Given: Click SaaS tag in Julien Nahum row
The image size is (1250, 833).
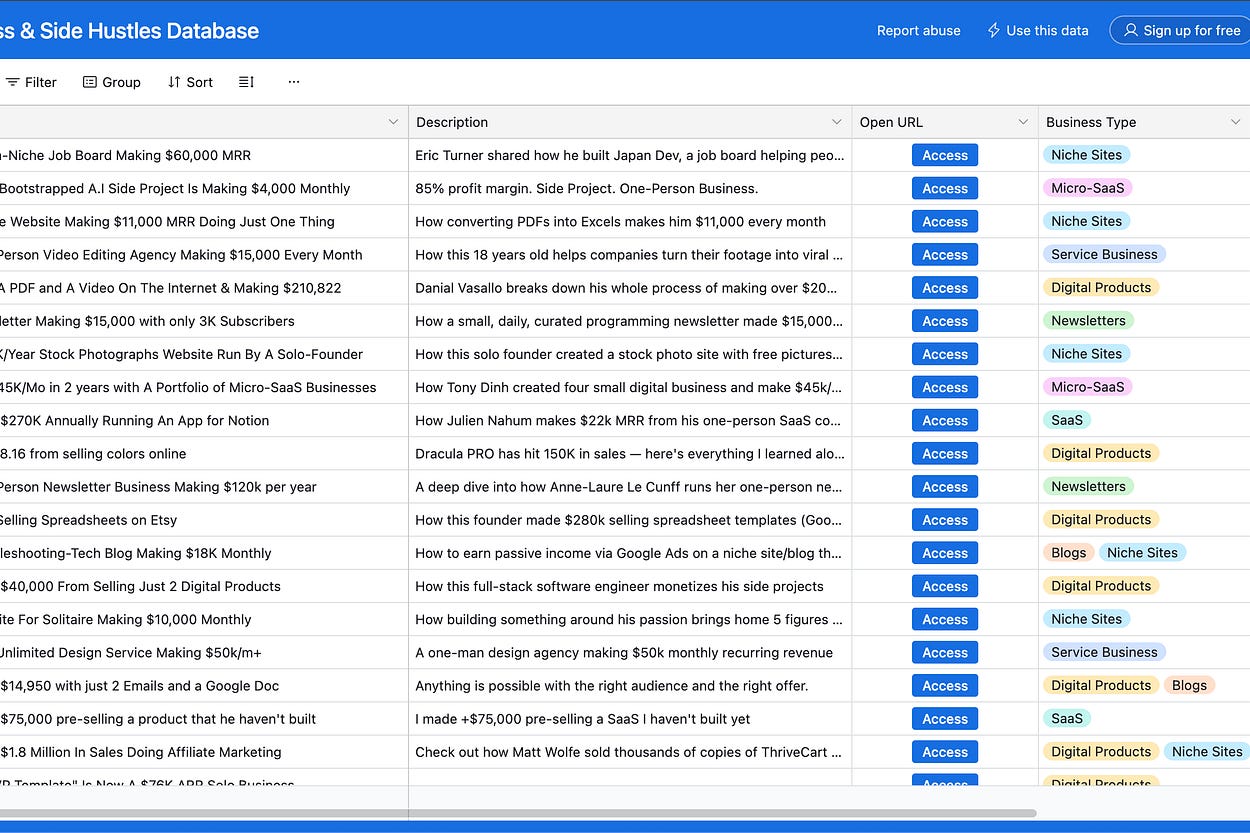Looking at the screenshot, I should click(1066, 420).
